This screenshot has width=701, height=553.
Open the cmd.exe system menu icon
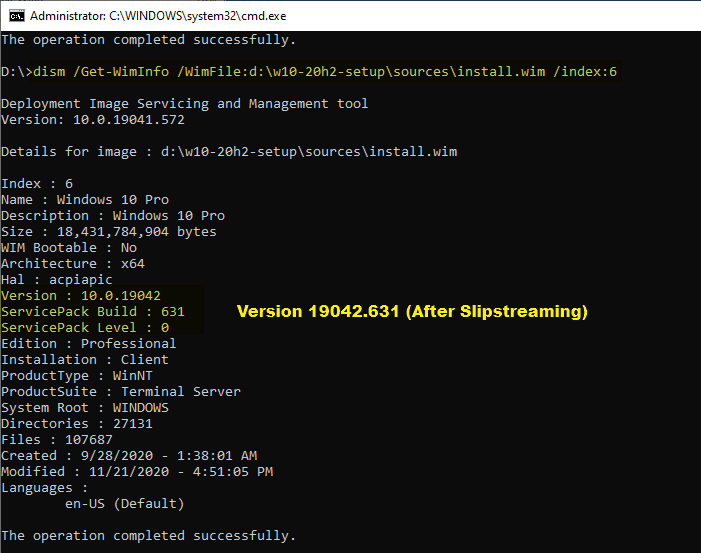point(17,16)
